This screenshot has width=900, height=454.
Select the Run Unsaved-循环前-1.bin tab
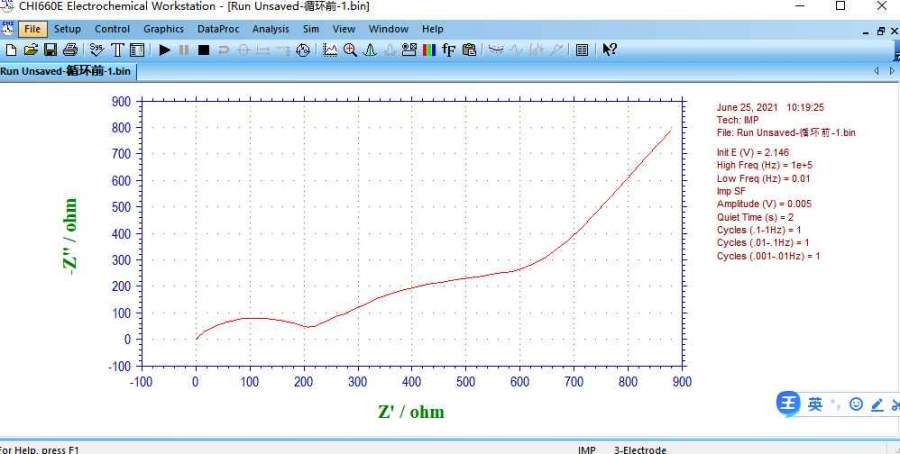pyautogui.click(x=66, y=71)
